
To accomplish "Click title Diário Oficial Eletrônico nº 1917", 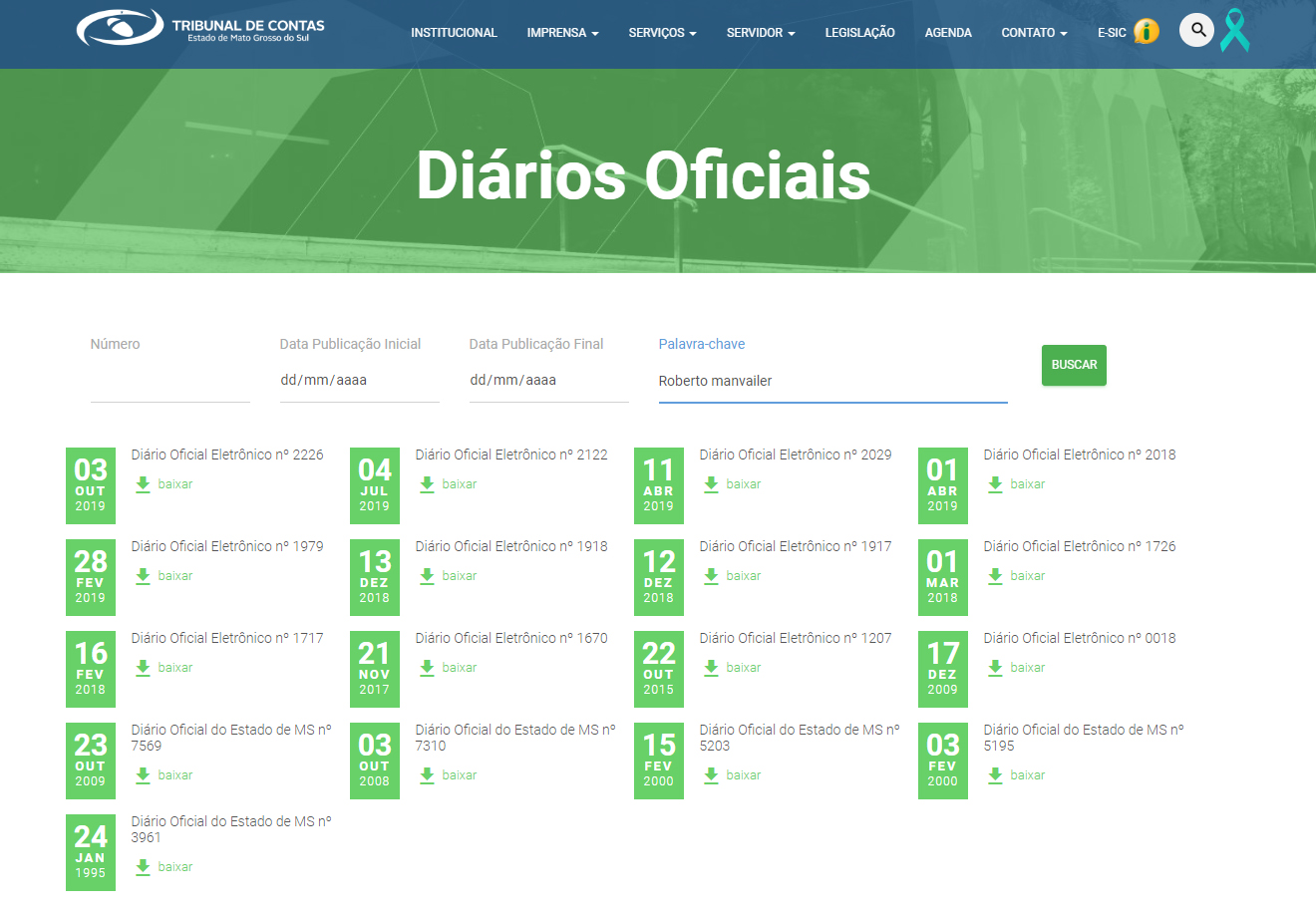I will [796, 546].
